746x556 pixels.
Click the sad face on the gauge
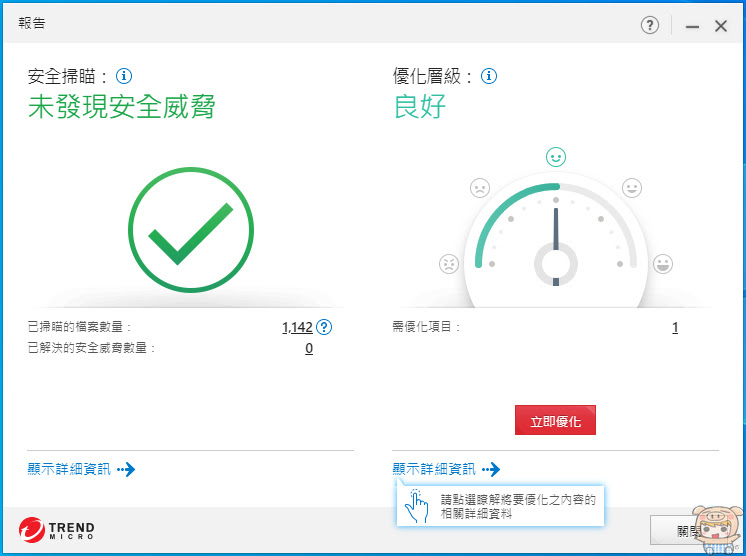click(x=480, y=188)
